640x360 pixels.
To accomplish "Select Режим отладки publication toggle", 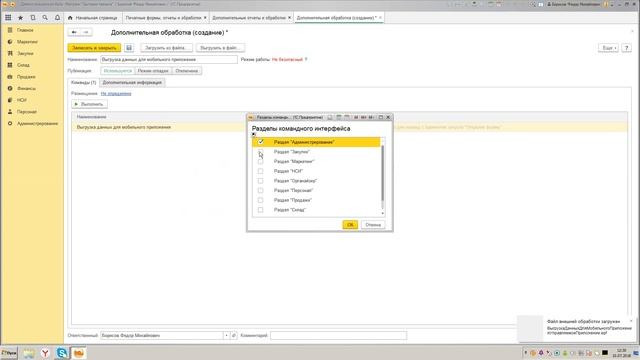I will (x=153, y=71).
